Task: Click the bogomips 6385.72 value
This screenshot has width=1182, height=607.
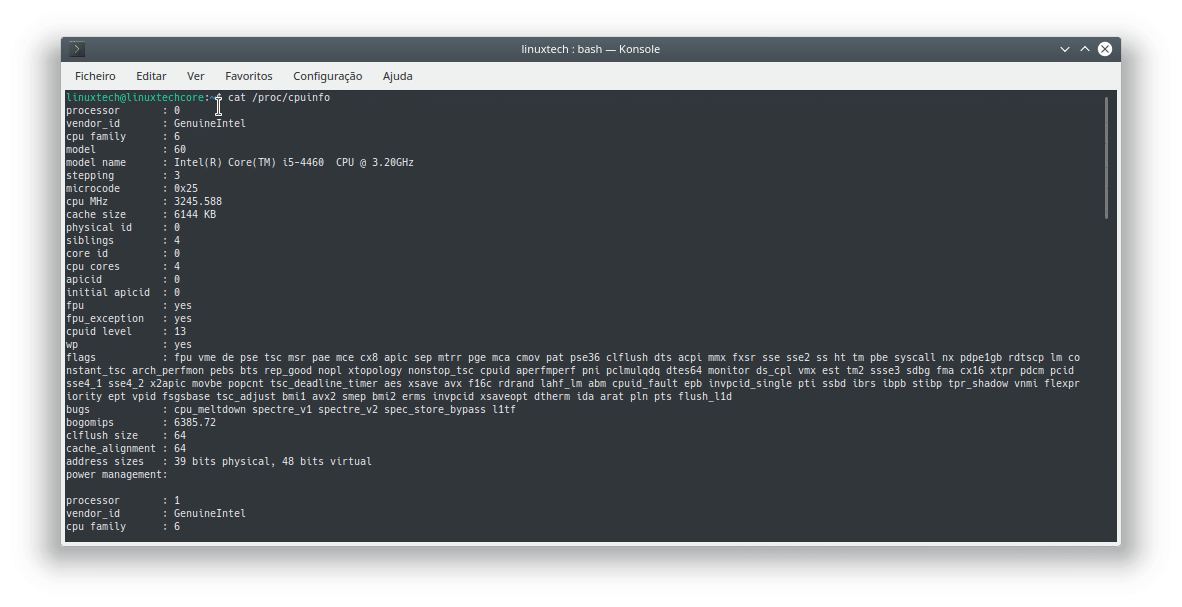Action: (194, 423)
